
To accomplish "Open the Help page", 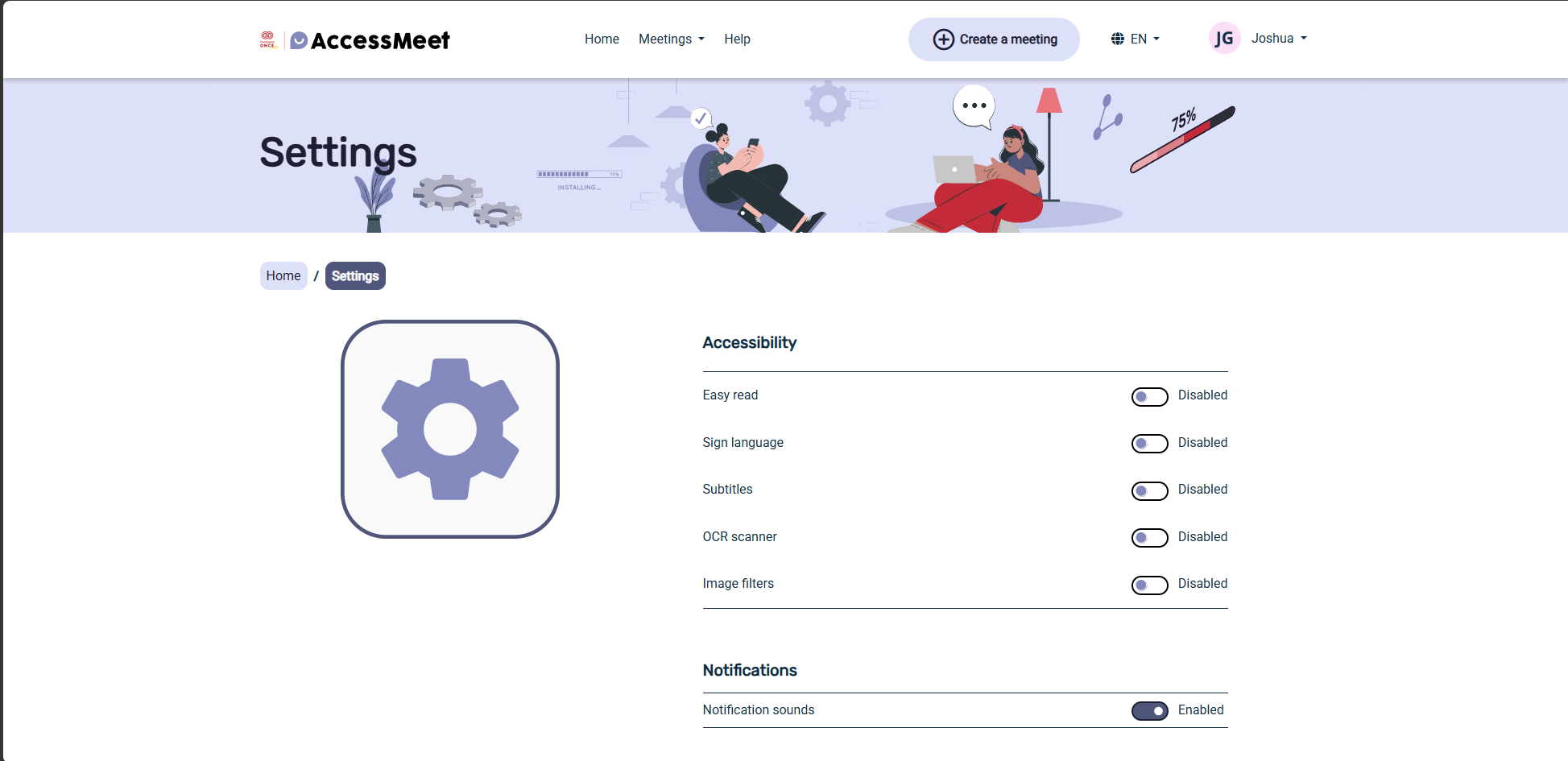I will (737, 39).
